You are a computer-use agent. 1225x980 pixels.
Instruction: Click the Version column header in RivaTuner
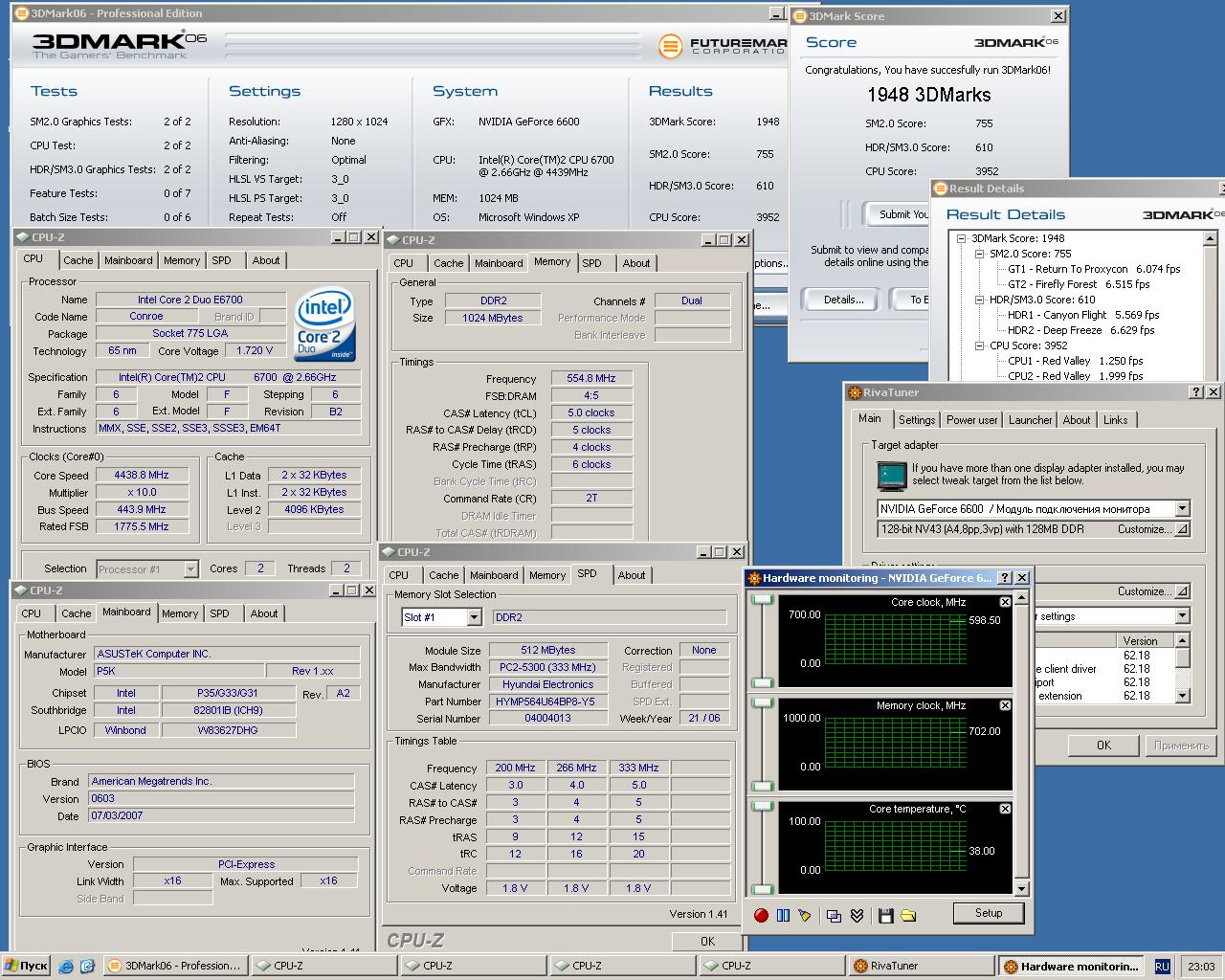1145,641
